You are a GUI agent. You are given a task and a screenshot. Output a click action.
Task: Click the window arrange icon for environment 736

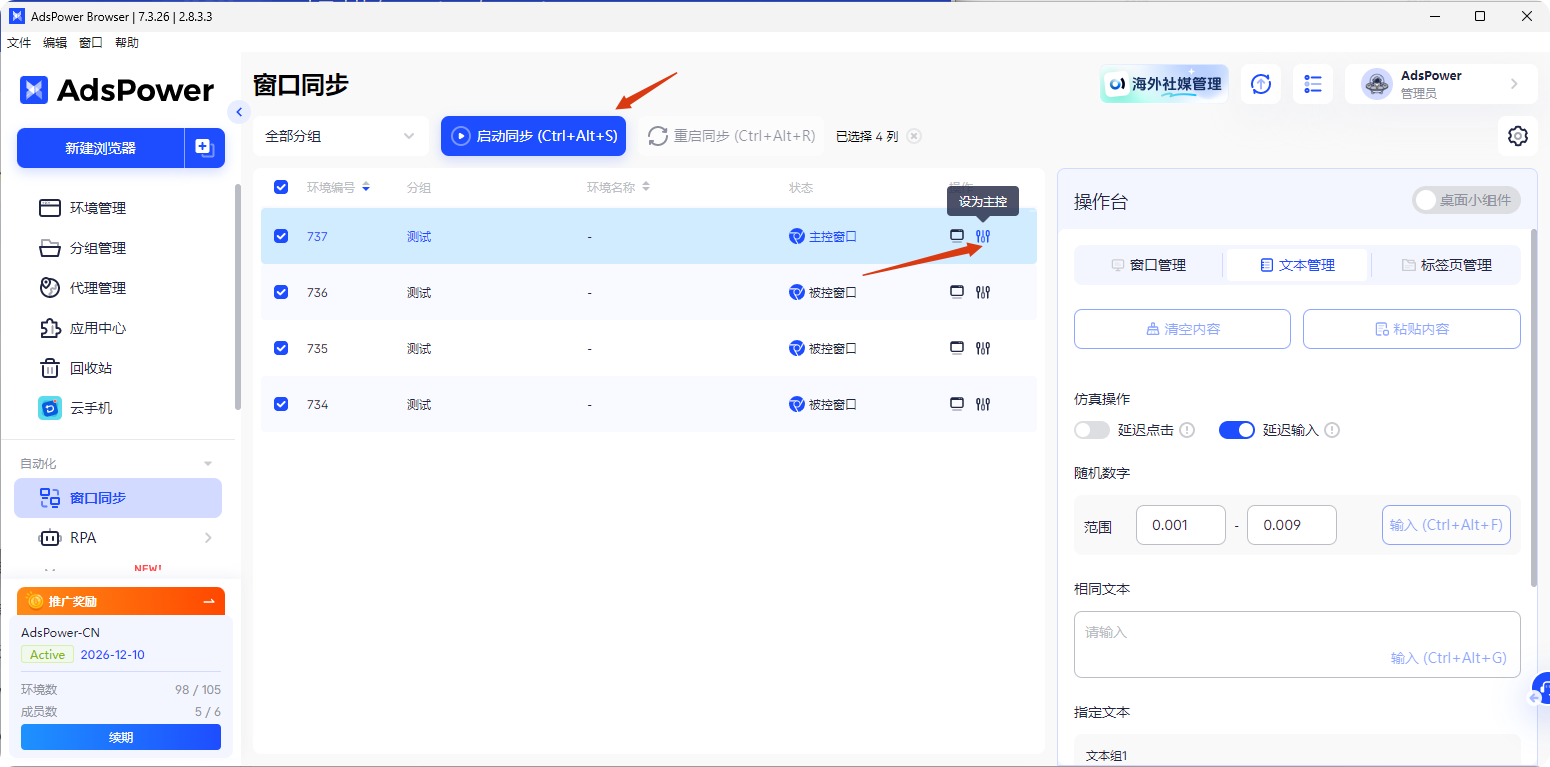[955, 292]
